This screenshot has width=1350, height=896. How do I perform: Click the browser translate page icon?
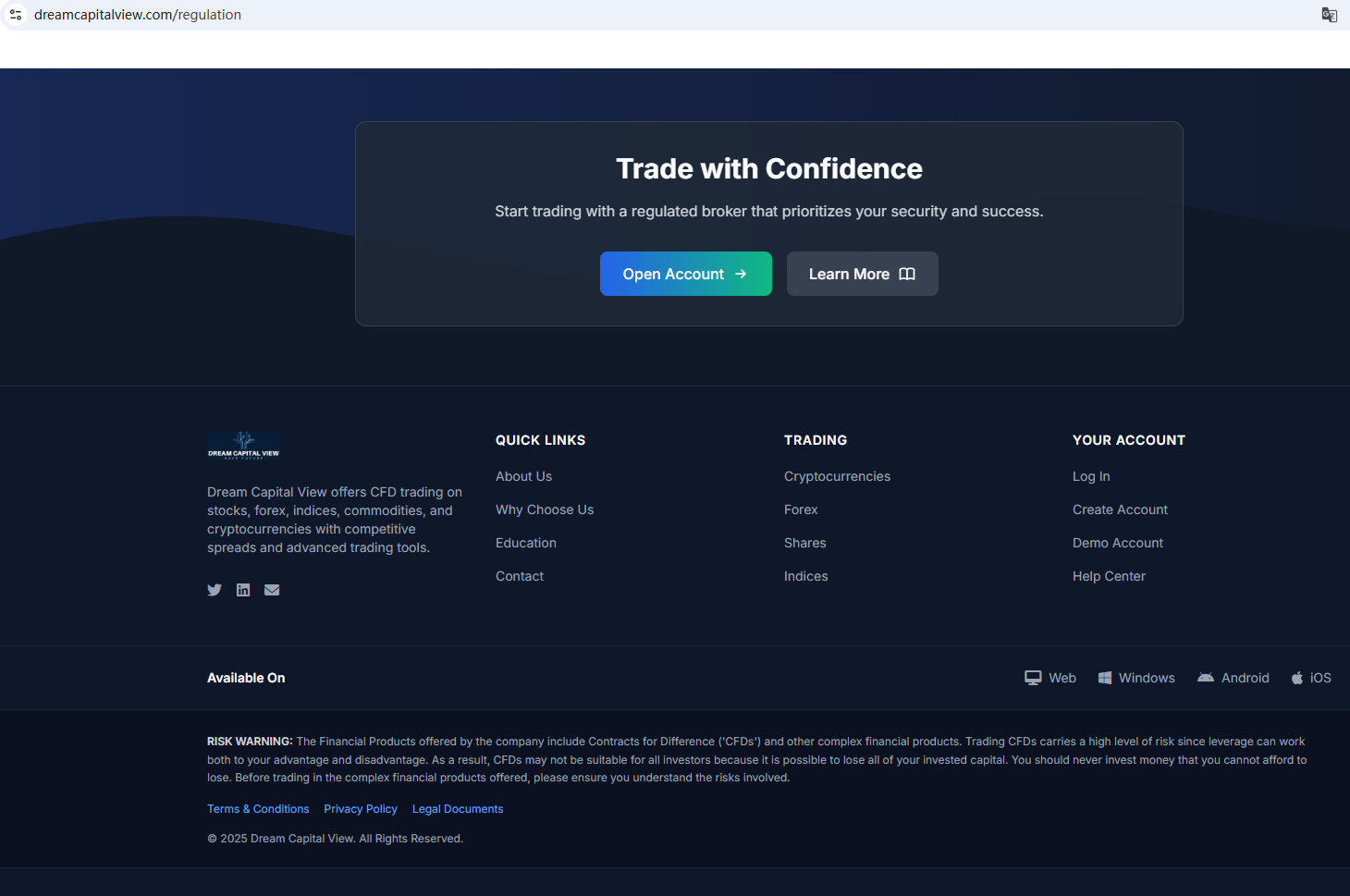tap(1329, 15)
